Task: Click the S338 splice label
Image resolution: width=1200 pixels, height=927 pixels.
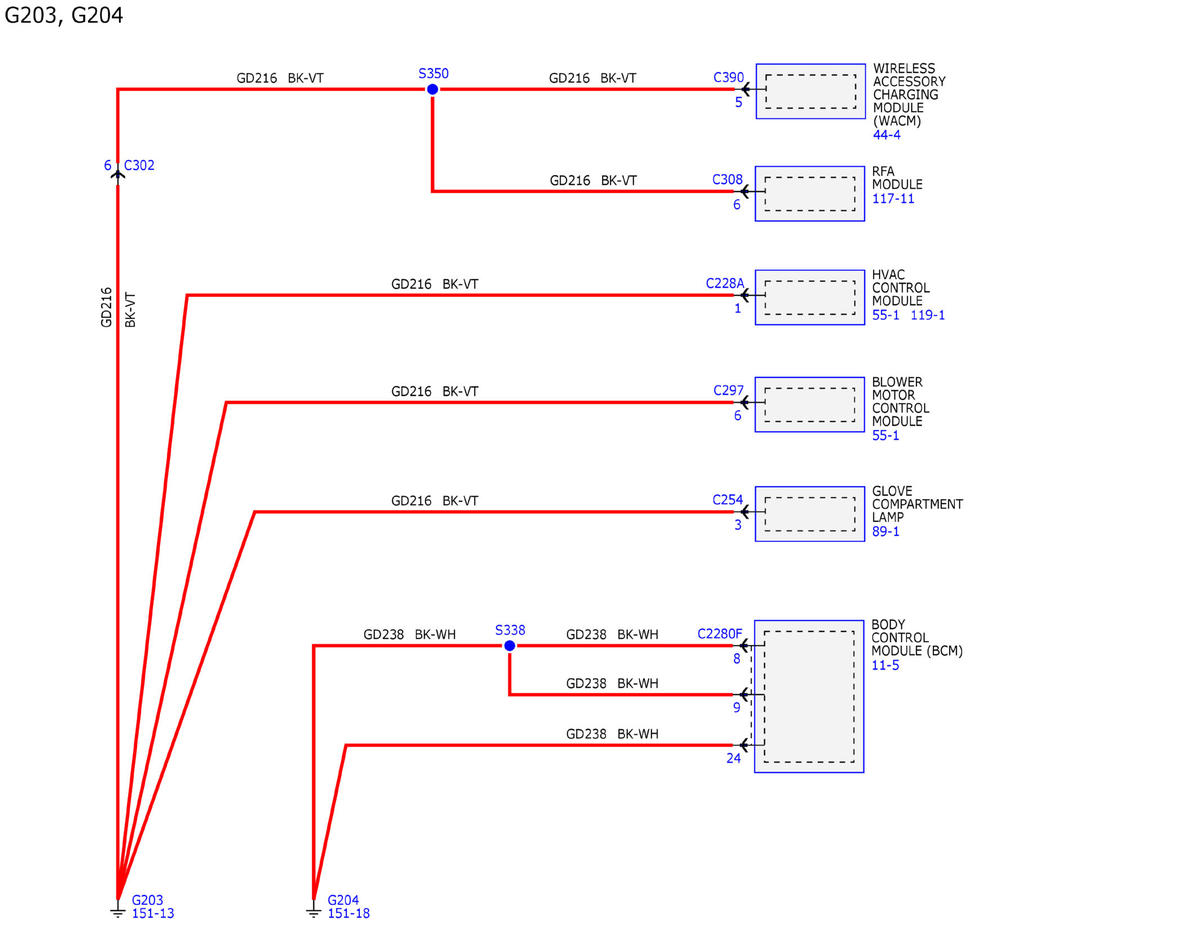Action: 510,631
